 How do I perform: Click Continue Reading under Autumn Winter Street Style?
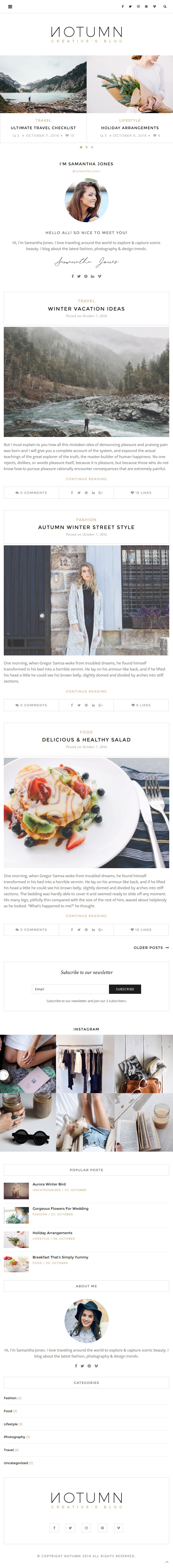[86, 692]
